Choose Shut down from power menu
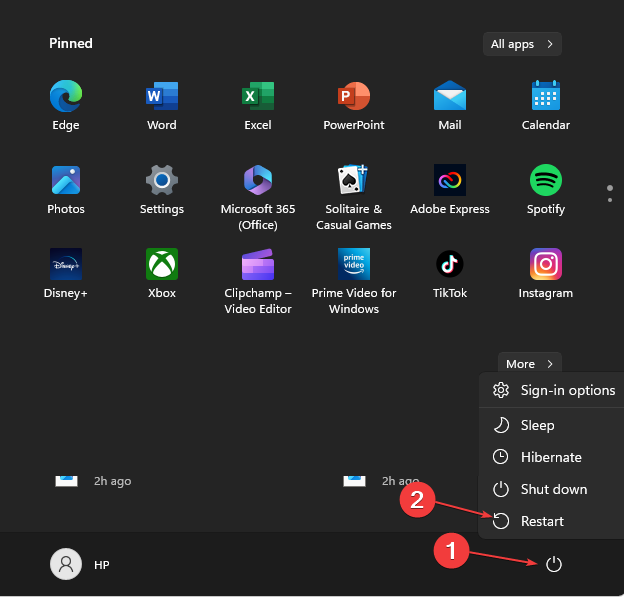 [553, 490]
